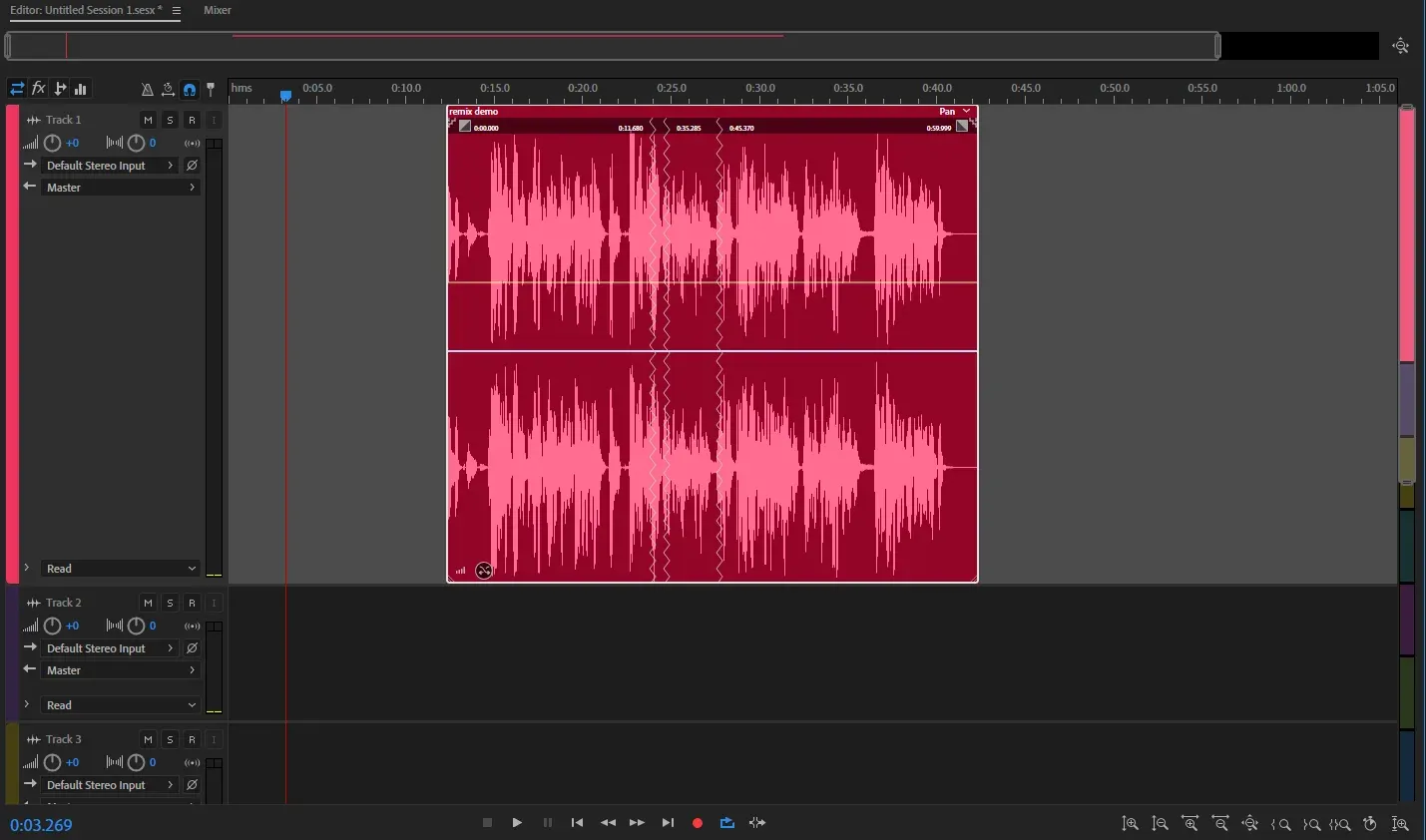
Task: Open Track 2 Master output dropdown
Action: [x=121, y=670]
